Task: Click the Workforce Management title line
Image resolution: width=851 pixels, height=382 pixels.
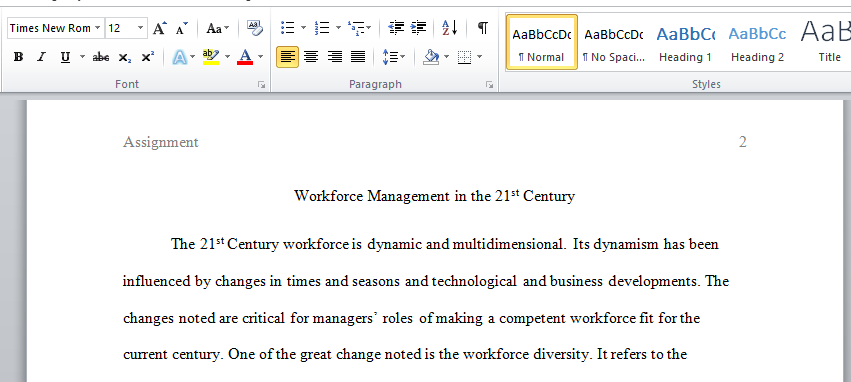Action: pyautogui.click(x=434, y=195)
